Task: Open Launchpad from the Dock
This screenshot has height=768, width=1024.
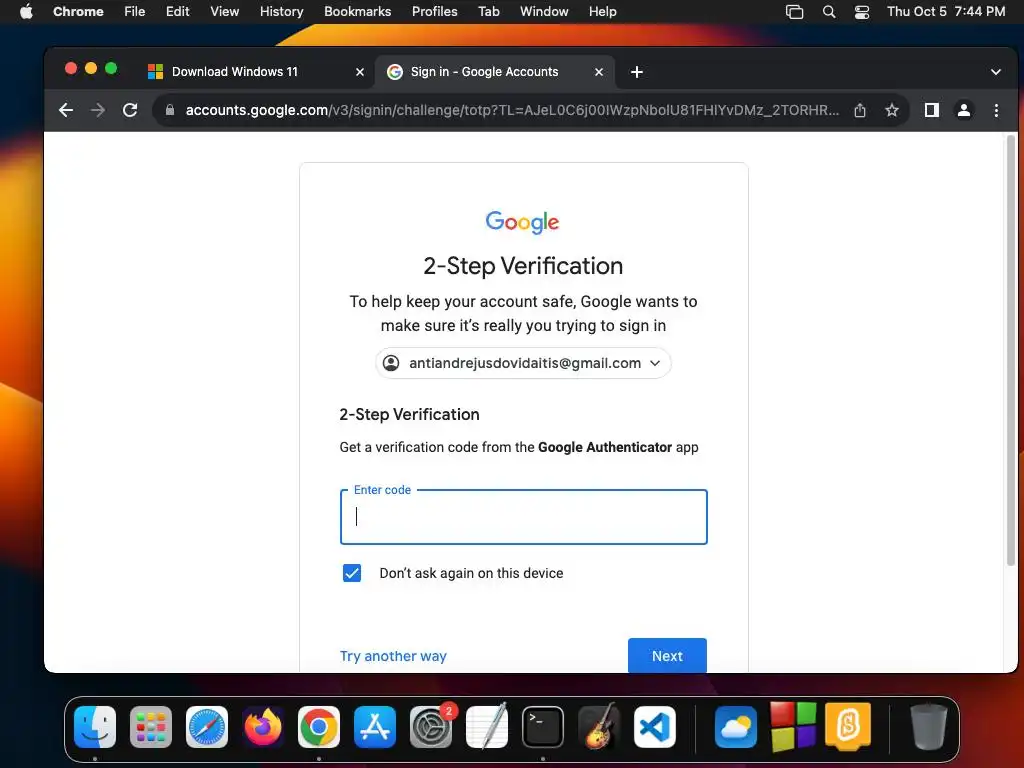Action: (x=151, y=727)
